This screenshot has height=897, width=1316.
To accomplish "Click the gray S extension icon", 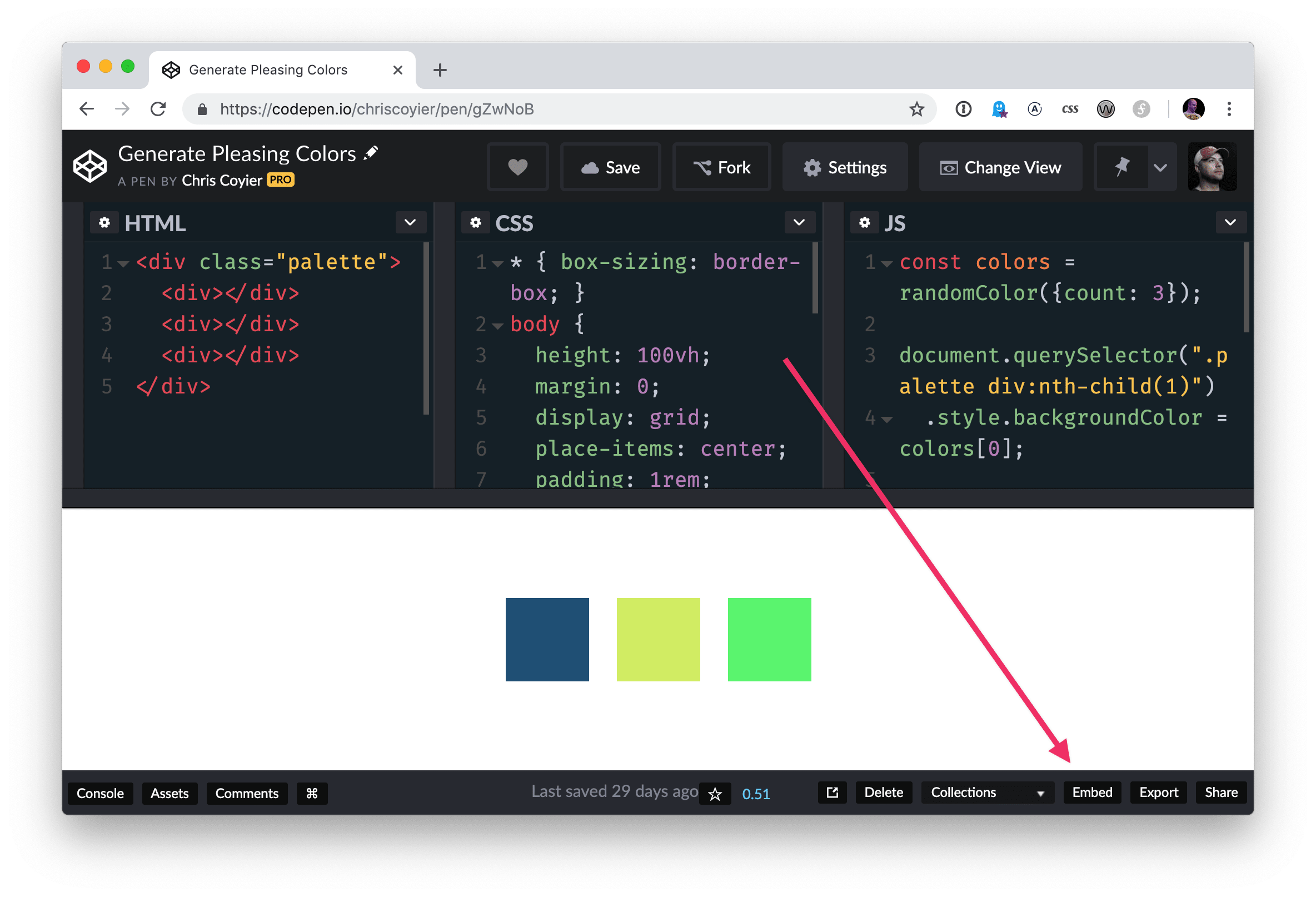I will (x=1141, y=109).
